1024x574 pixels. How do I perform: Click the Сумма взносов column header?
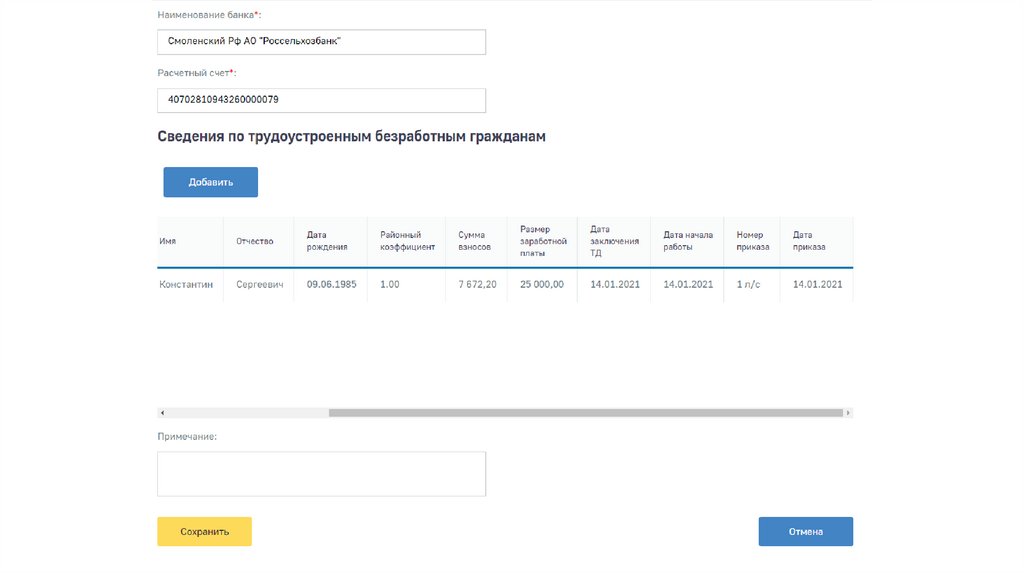coord(474,241)
